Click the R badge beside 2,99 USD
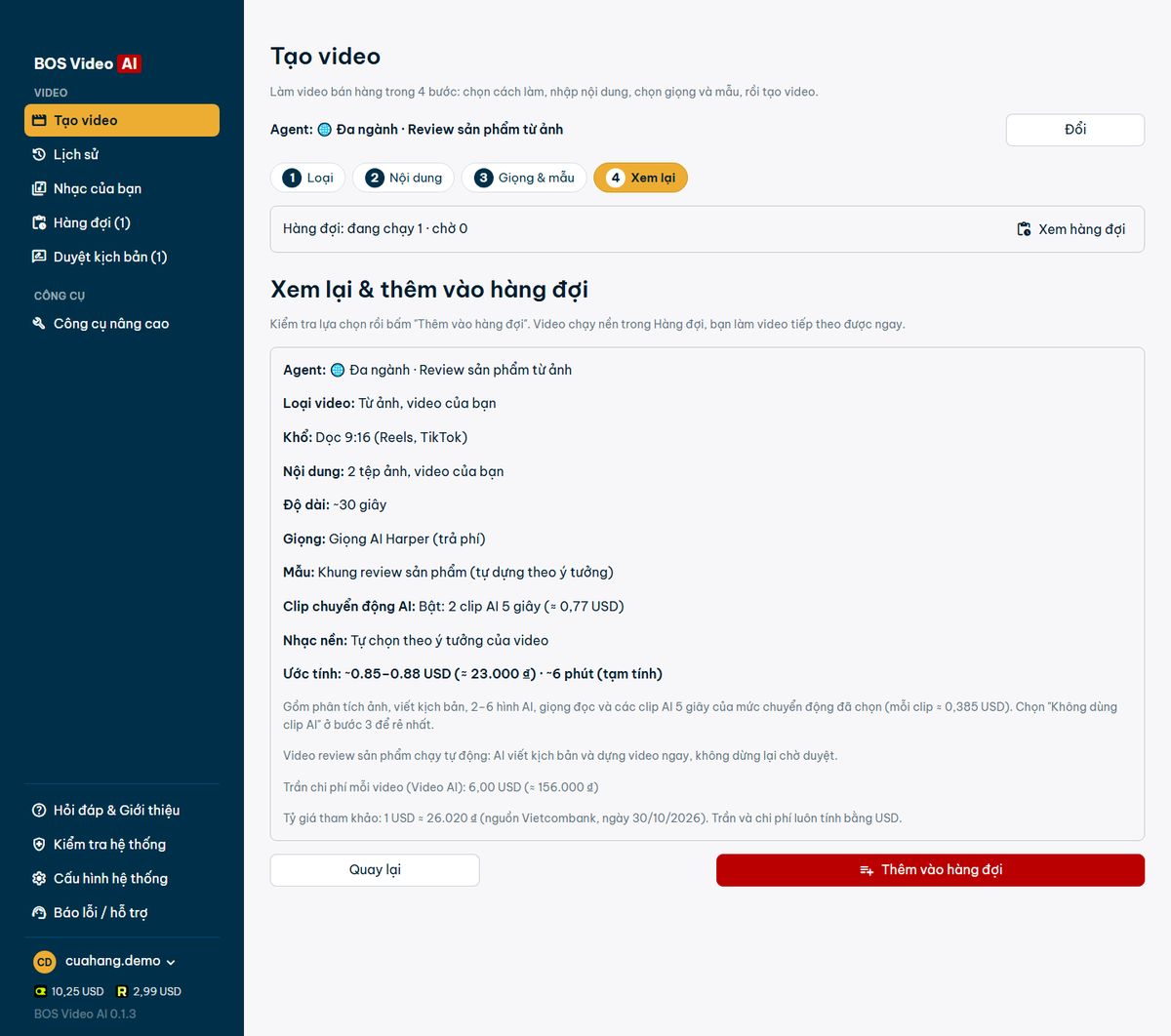The image size is (1171, 1036). pyautogui.click(x=122, y=991)
